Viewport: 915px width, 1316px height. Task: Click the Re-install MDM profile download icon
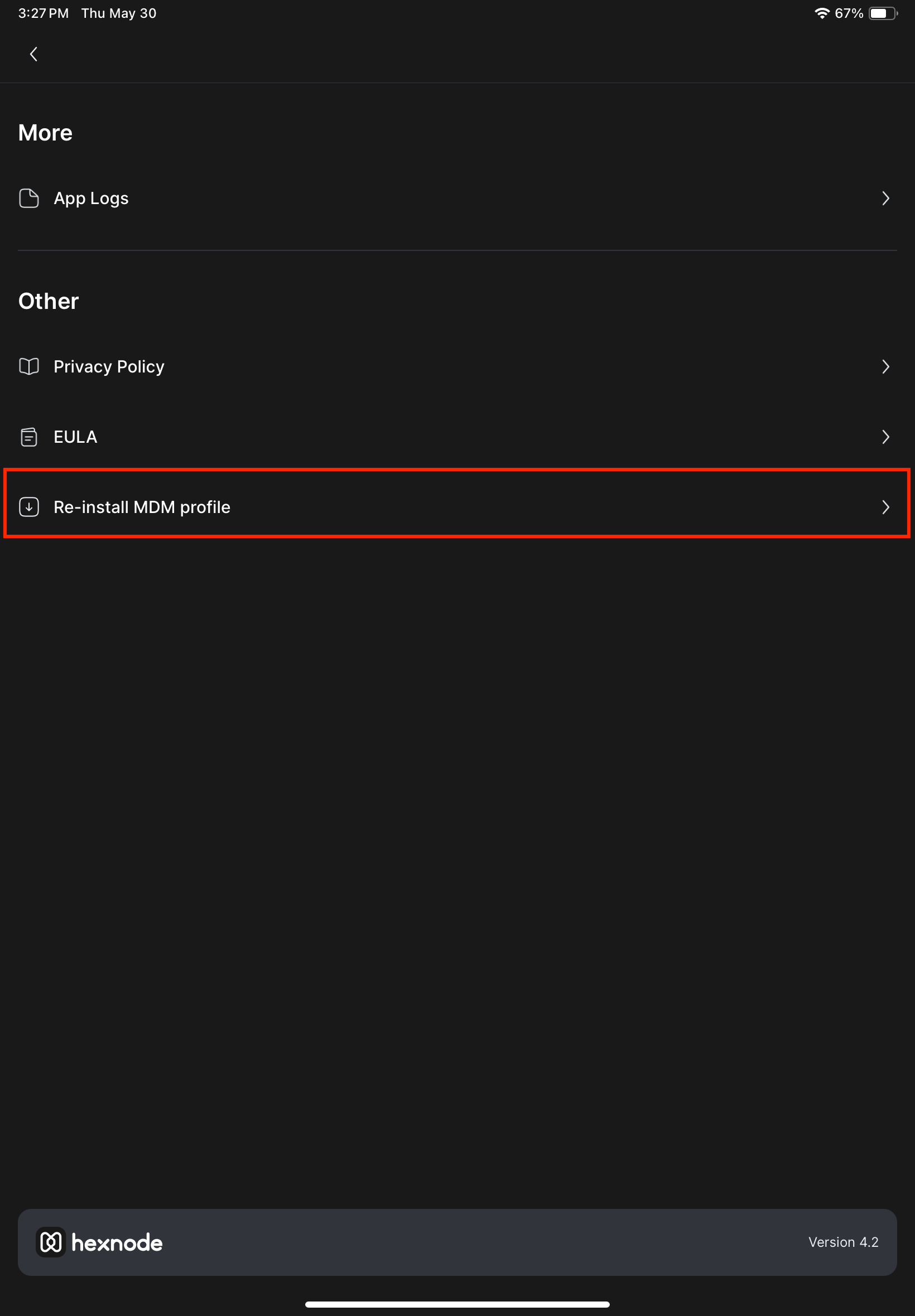coord(28,507)
